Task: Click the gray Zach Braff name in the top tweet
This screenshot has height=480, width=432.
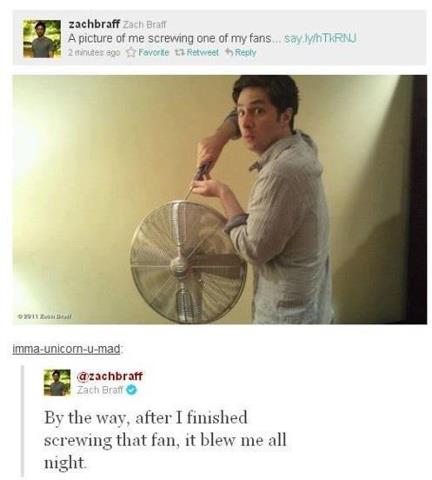Action: tap(145, 24)
